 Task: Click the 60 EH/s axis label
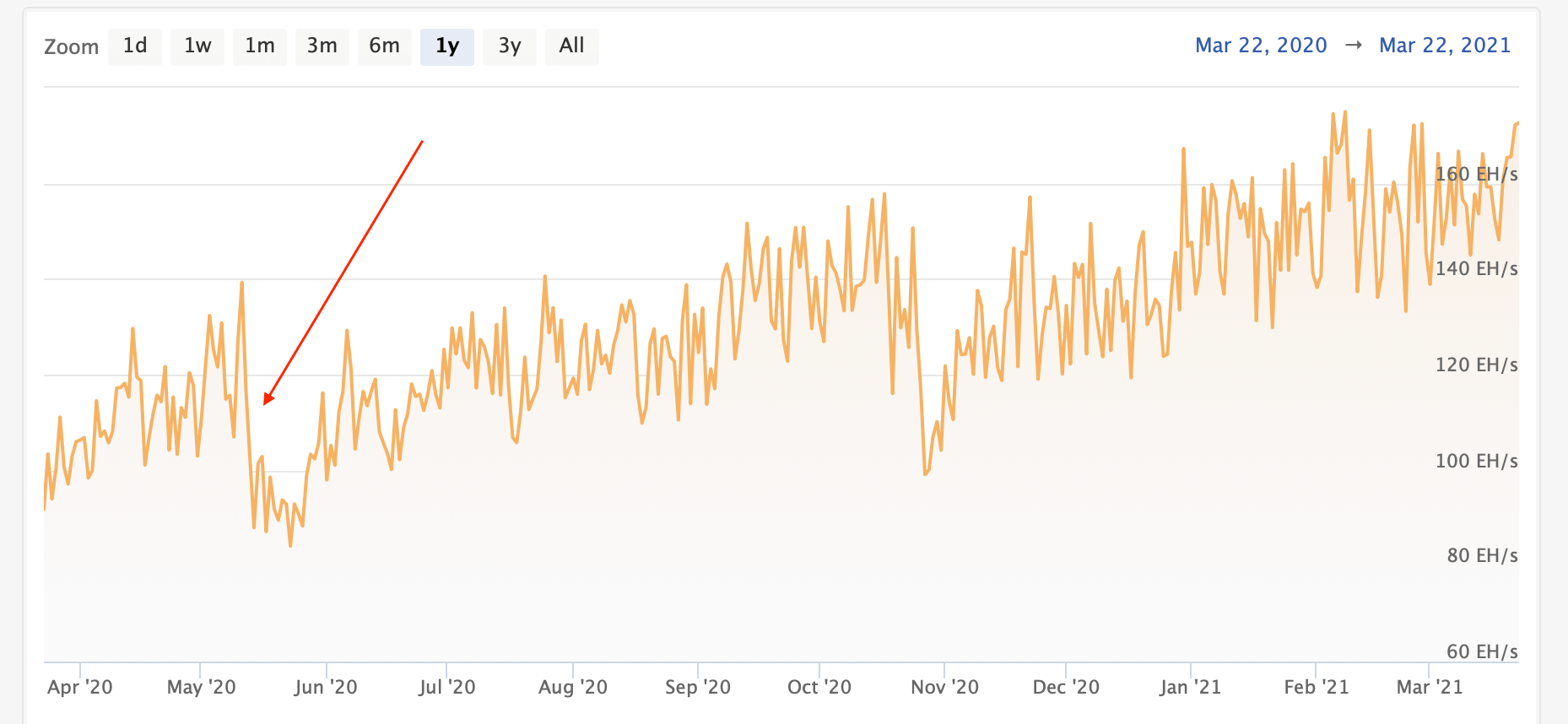1483,651
